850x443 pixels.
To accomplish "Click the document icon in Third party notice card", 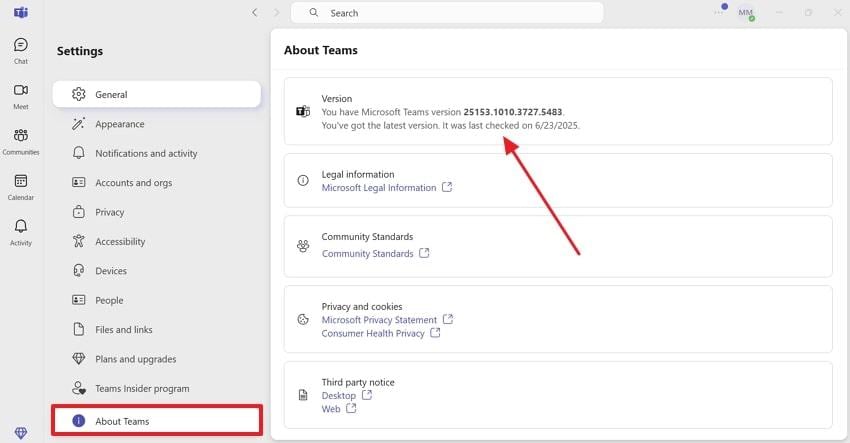I will point(303,395).
